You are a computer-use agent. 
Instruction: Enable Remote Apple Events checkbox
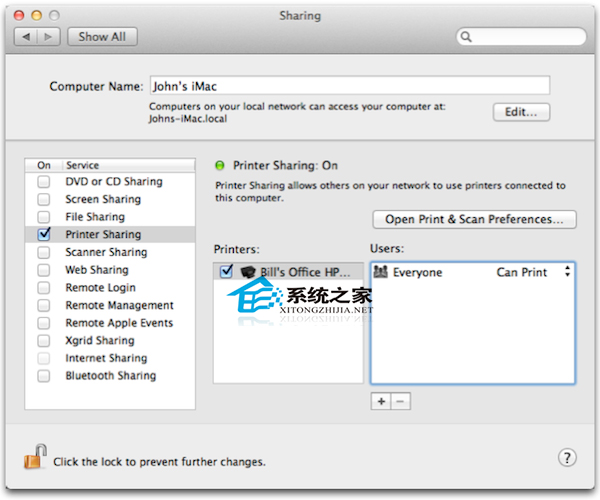tap(44, 323)
